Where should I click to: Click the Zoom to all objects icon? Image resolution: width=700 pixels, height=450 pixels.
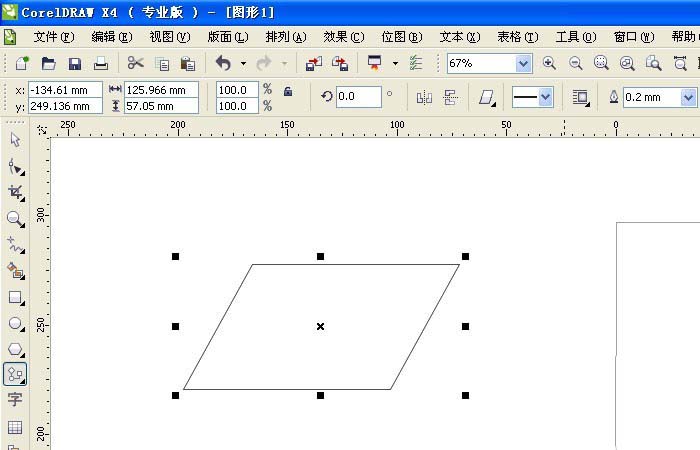pyautogui.click(x=627, y=63)
